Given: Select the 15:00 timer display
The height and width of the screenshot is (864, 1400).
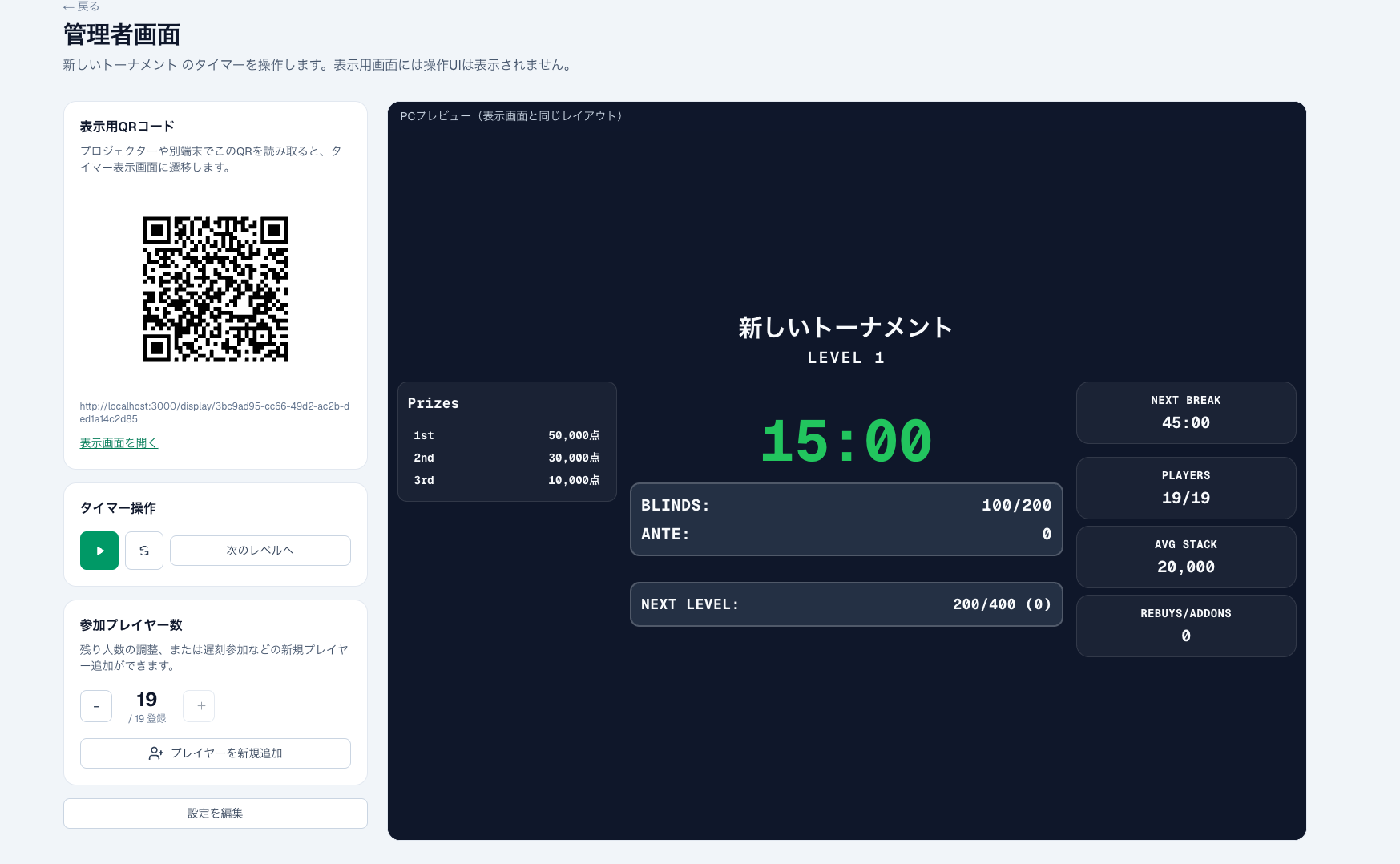Looking at the screenshot, I should (x=846, y=441).
